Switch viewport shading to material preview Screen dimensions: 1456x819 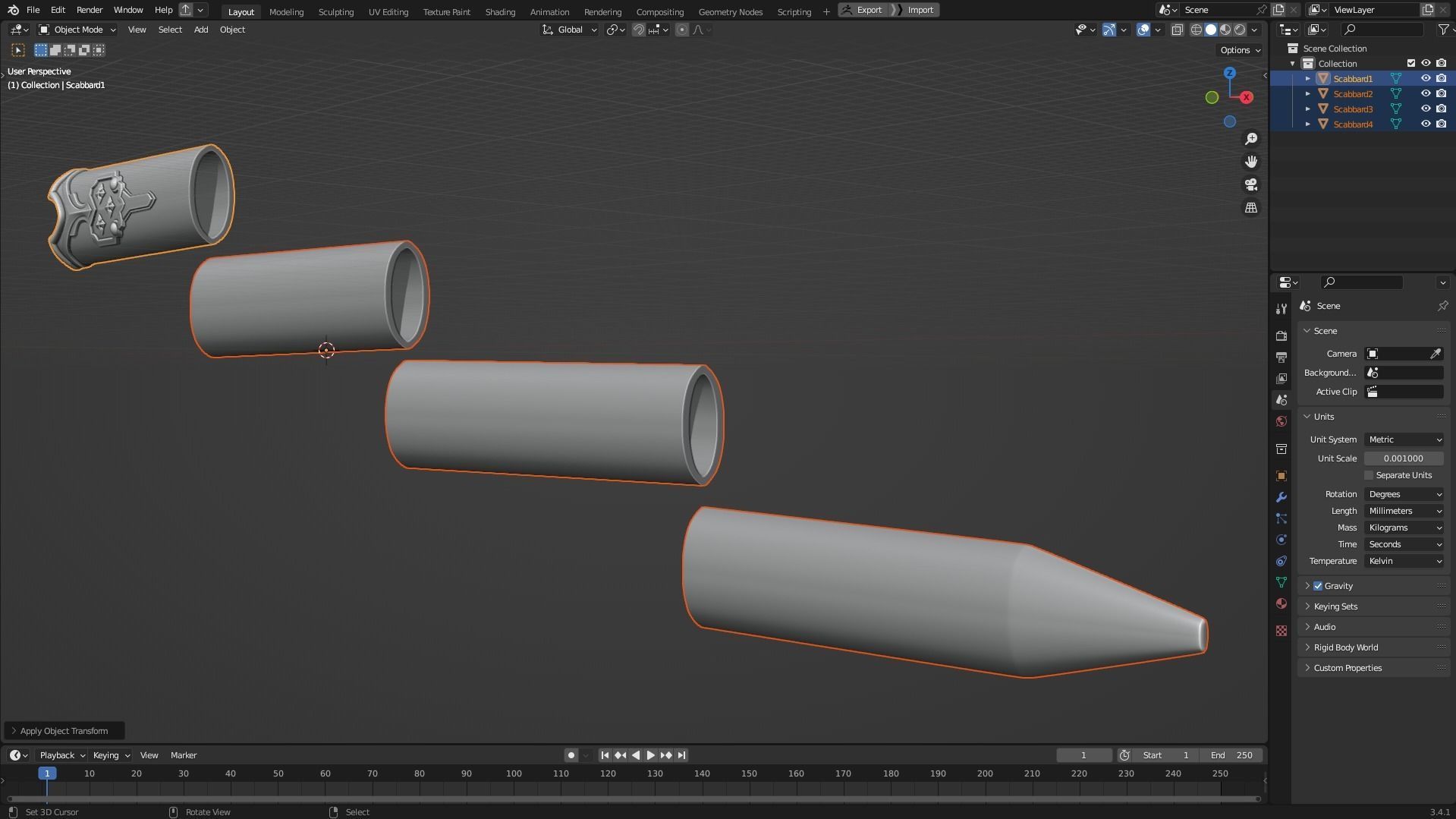click(x=1225, y=30)
